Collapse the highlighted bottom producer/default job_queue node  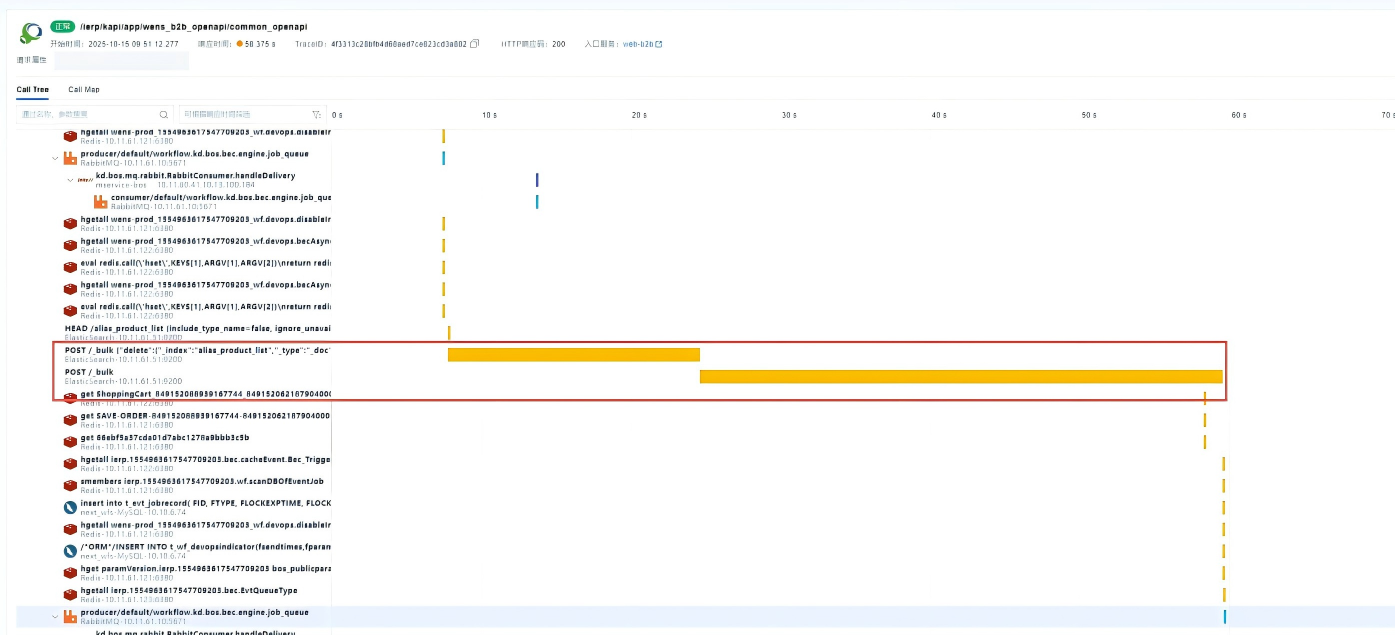[55, 617]
